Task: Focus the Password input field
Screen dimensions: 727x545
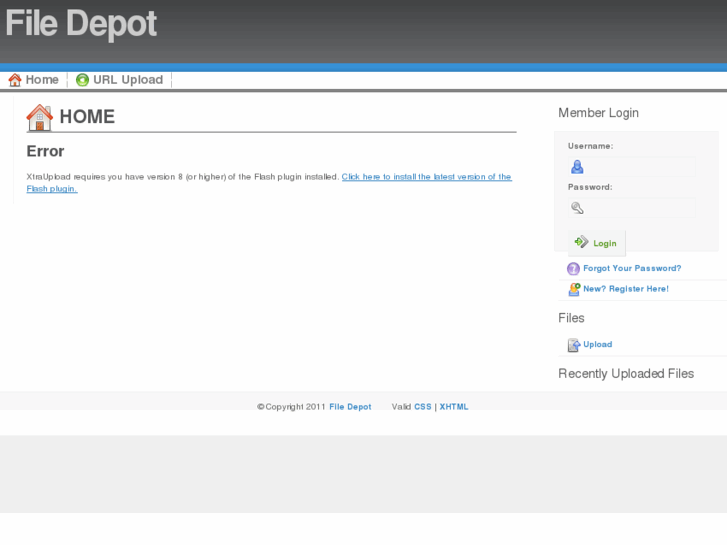Action: tap(631, 208)
